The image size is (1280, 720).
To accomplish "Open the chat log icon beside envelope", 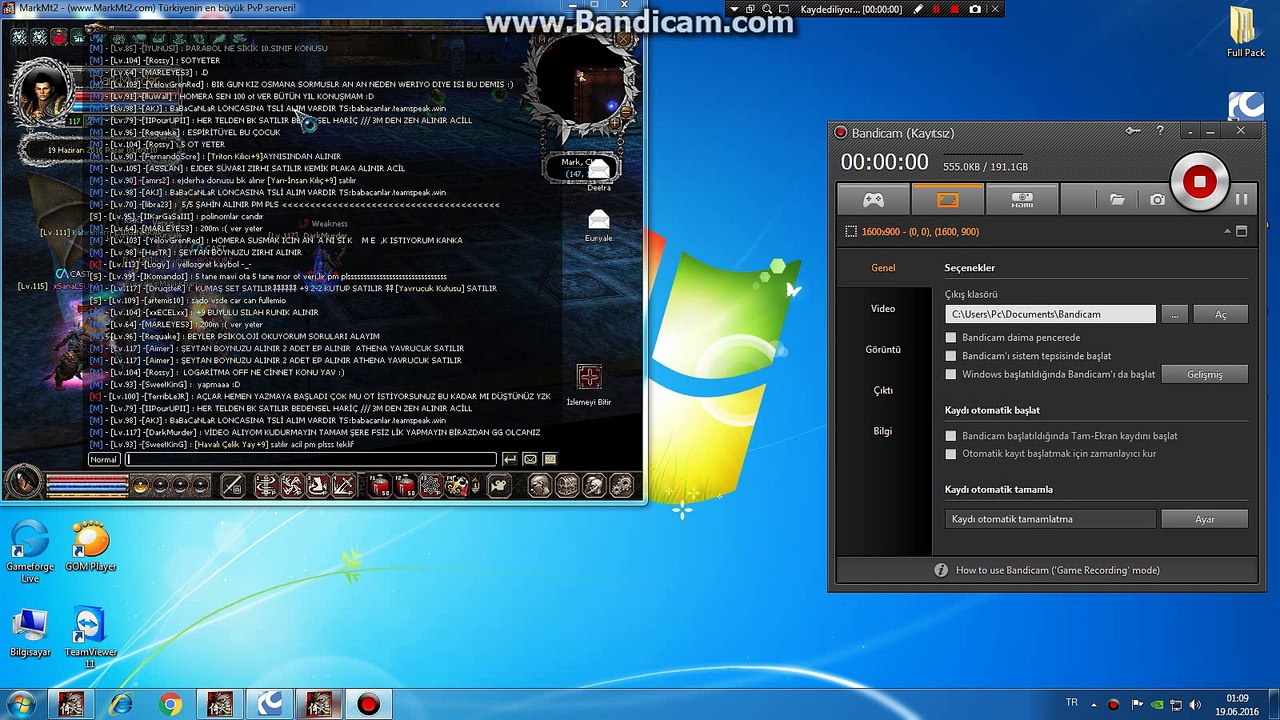I will tap(549, 459).
